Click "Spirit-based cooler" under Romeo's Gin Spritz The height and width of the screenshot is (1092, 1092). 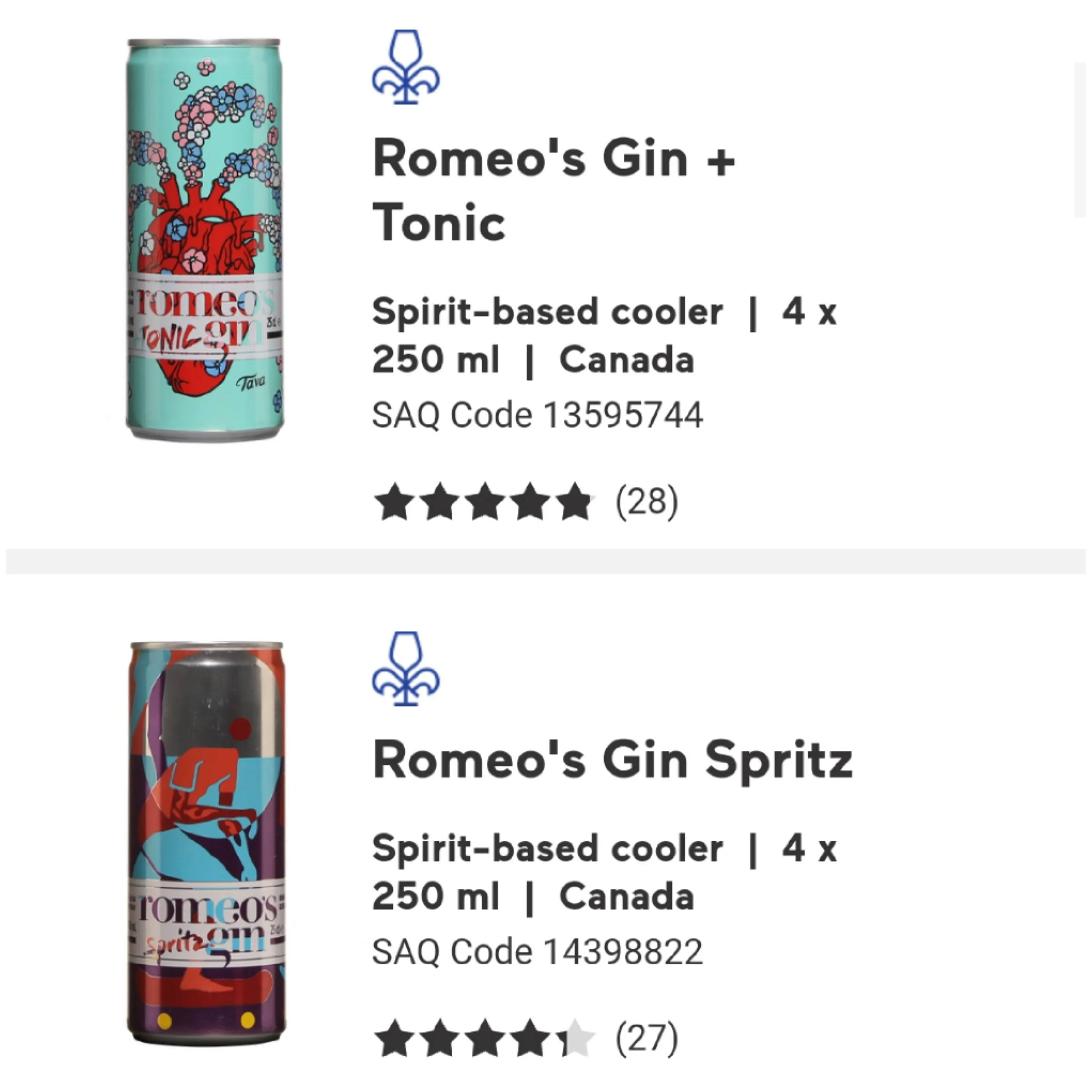pyautogui.click(x=547, y=849)
